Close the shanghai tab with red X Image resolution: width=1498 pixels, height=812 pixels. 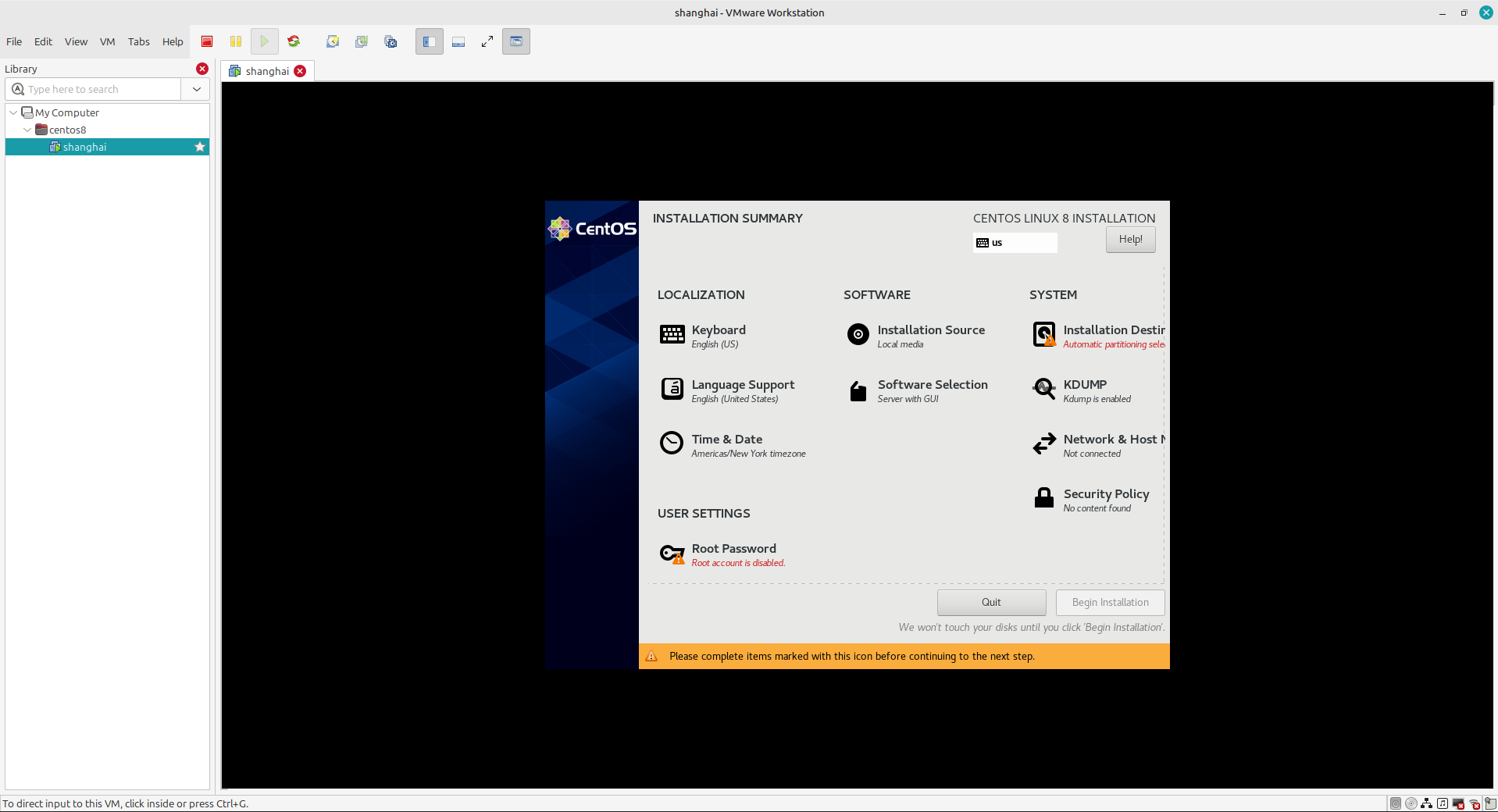[x=300, y=71]
